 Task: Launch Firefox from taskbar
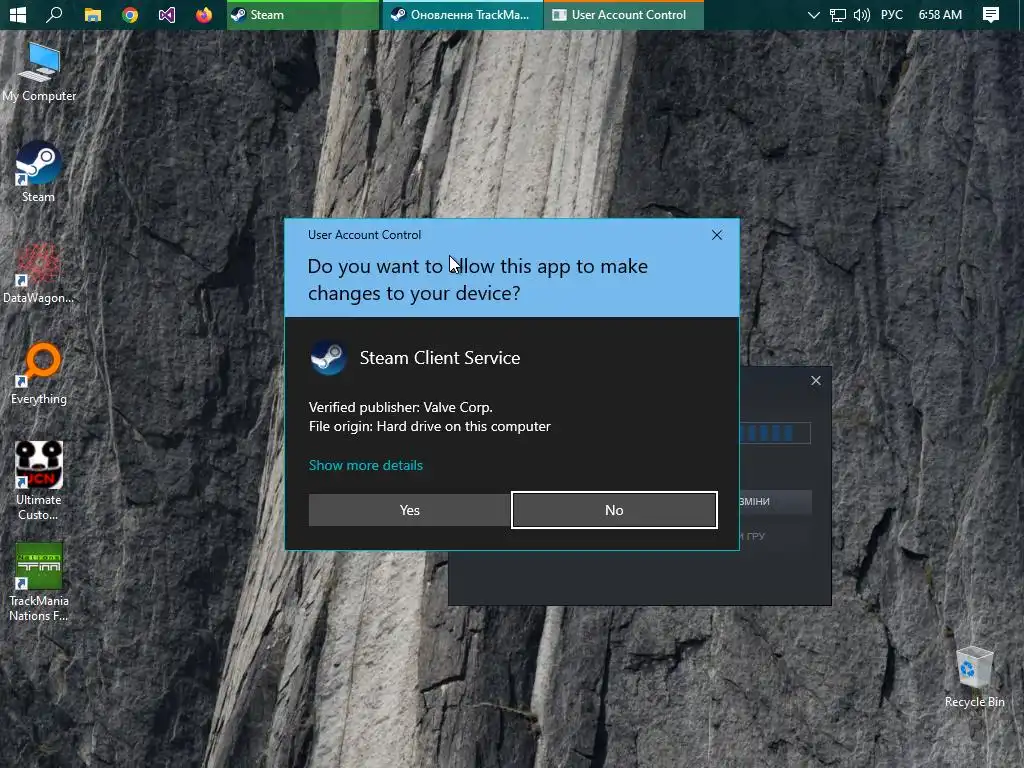[204, 14]
